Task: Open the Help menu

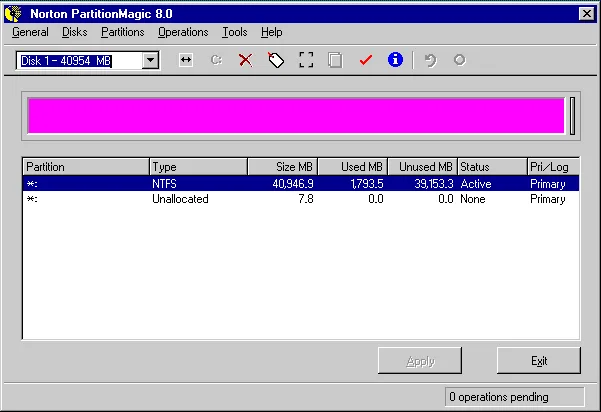Action: (271, 32)
